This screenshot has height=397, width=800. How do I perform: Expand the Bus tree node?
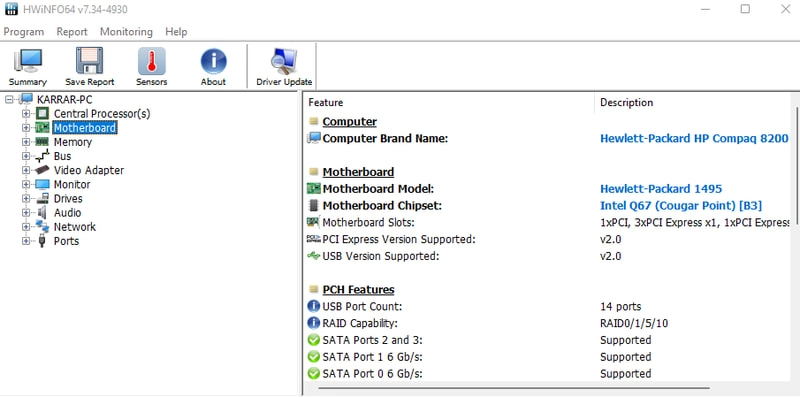(x=26, y=156)
